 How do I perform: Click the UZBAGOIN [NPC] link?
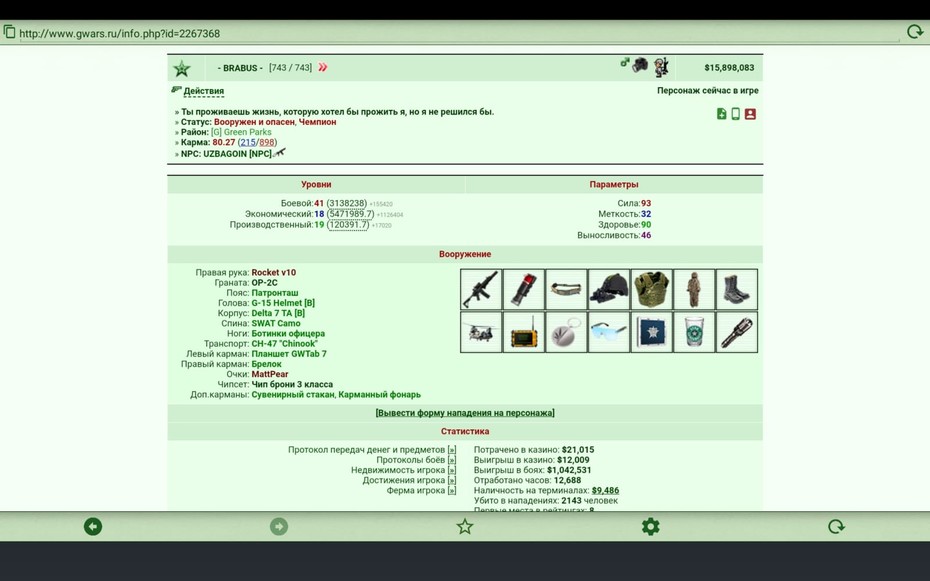click(x=237, y=154)
